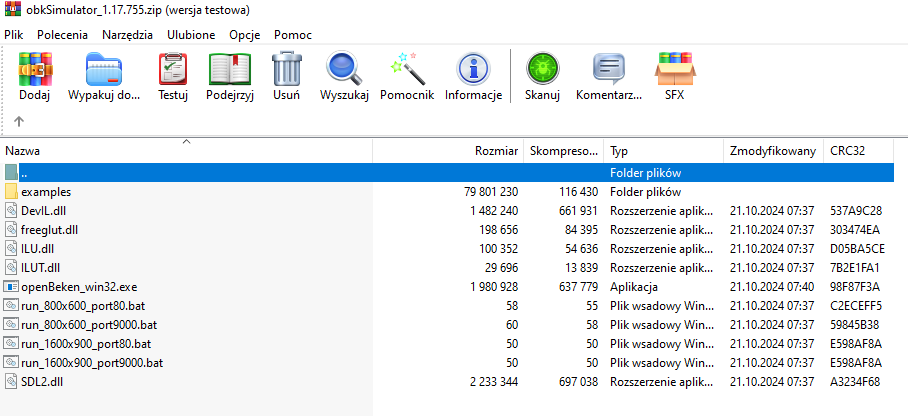Viewport: 908px width, 416px height.
Task: Click the CRC32 value 537A9C28
Action: 856,210
